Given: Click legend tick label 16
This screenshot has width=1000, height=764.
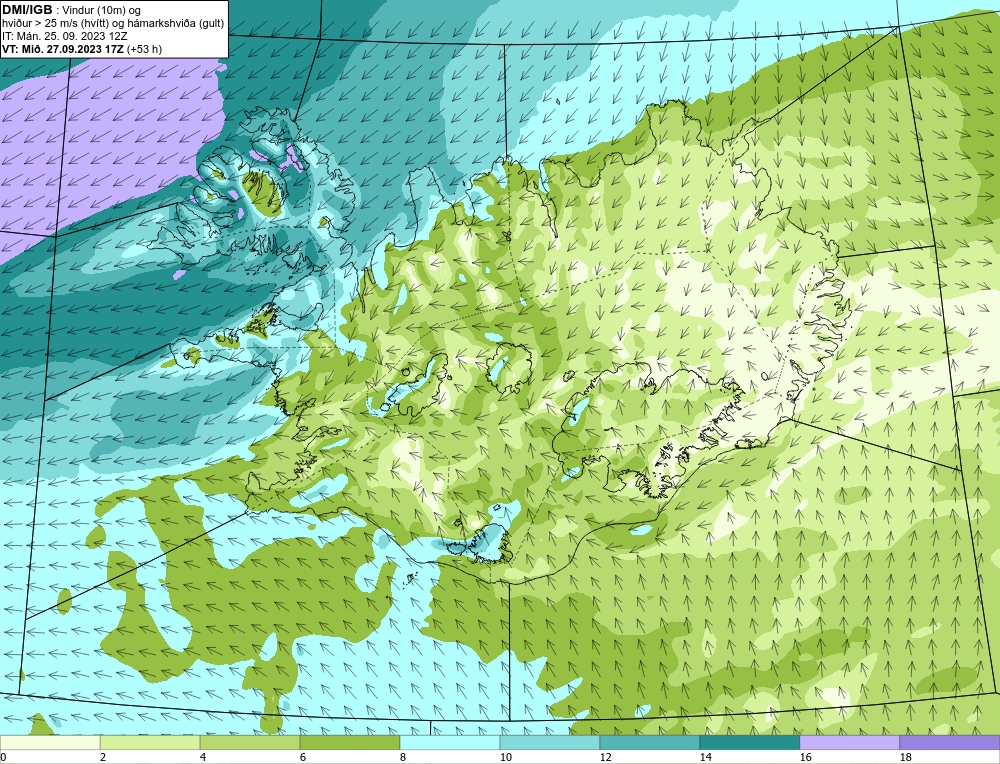Looking at the screenshot, I should pyautogui.click(x=805, y=757).
